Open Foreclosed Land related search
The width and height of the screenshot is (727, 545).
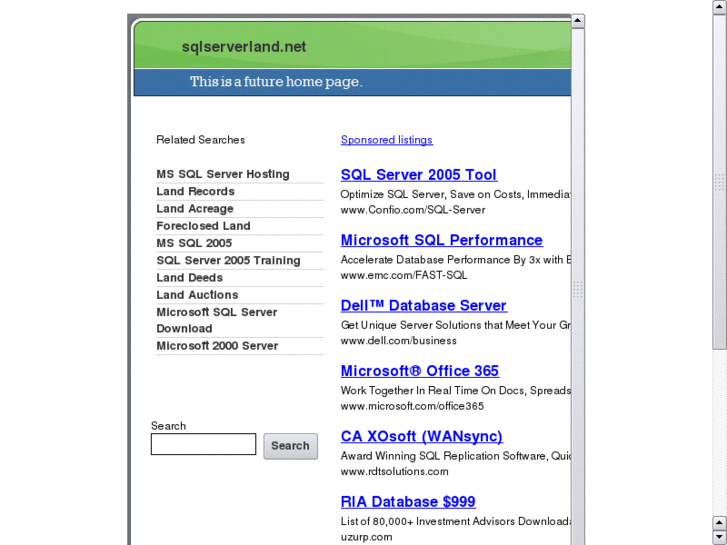pyautogui.click(x=203, y=226)
